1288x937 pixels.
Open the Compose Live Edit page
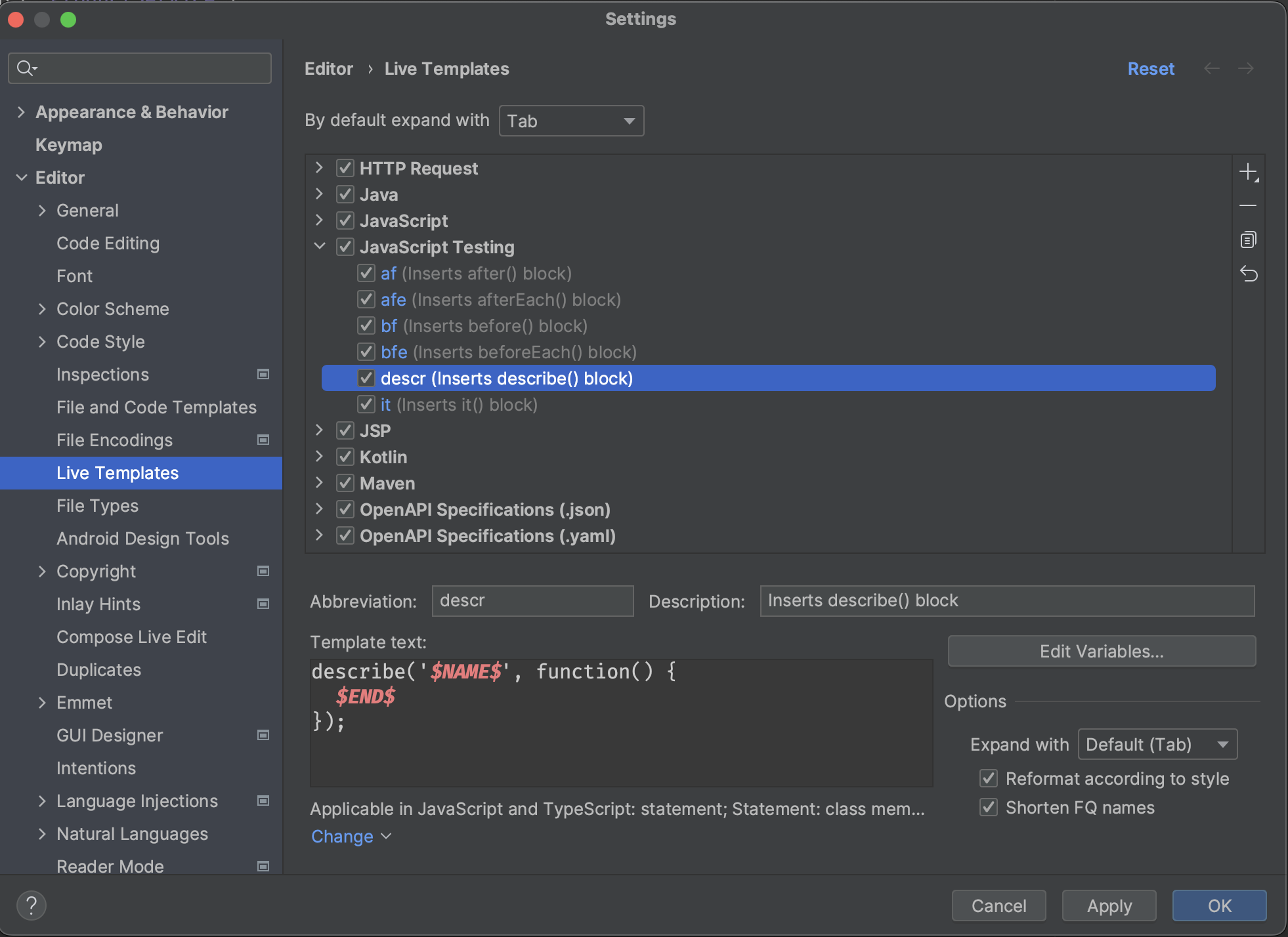131,637
